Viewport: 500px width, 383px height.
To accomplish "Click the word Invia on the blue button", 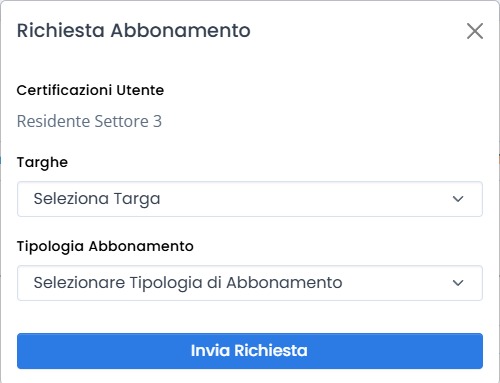I will pos(210,351).
